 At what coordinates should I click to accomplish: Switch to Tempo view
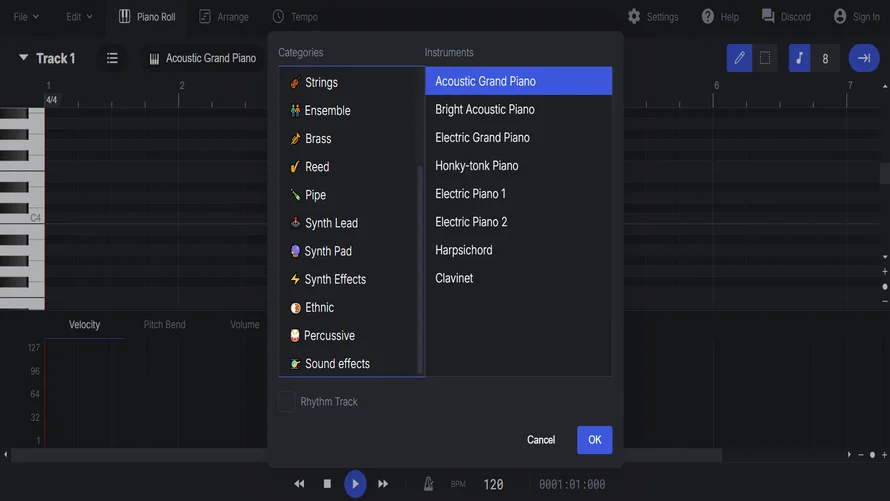coord(295,16)
